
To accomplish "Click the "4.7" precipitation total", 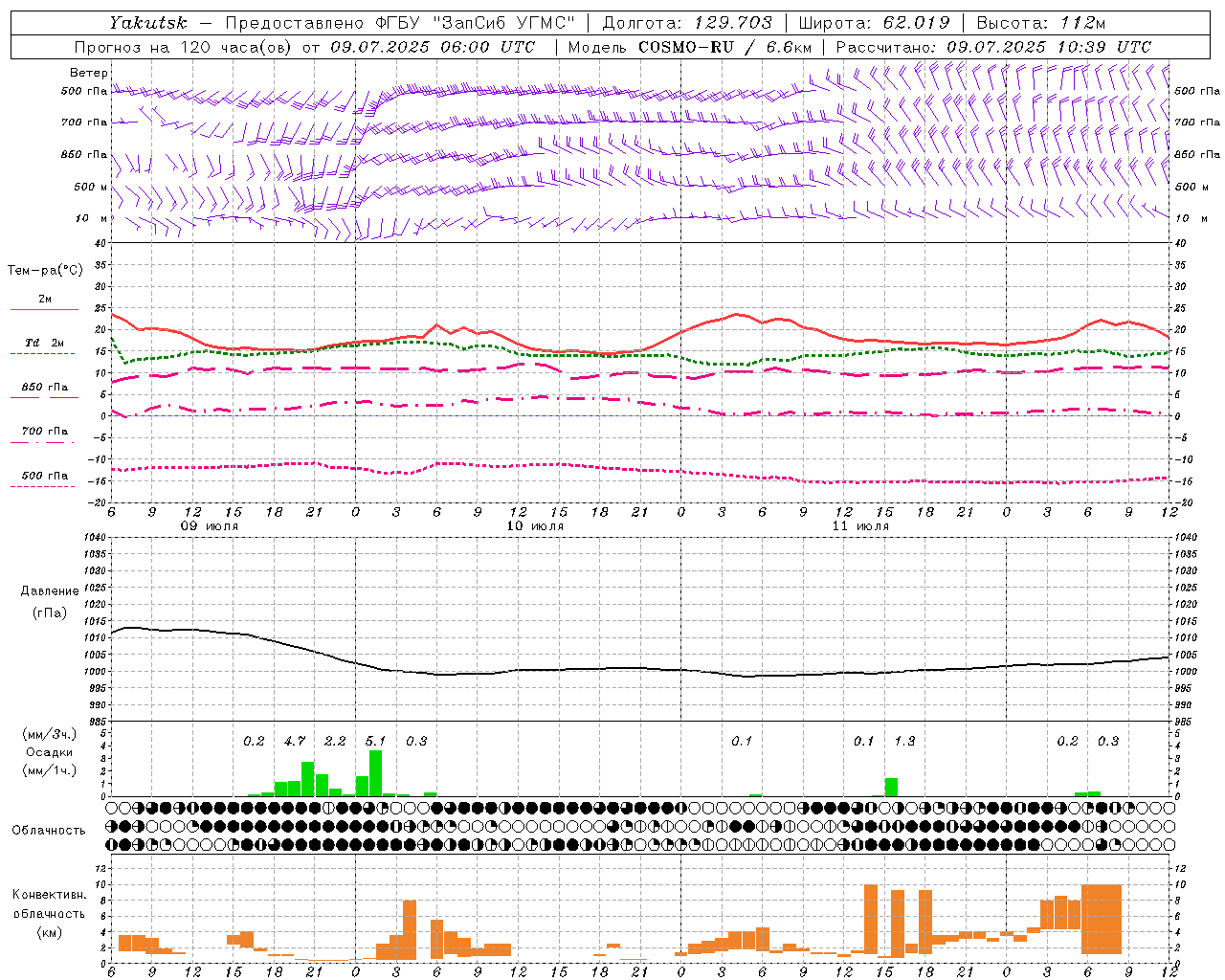I will [x=295, y=741].
